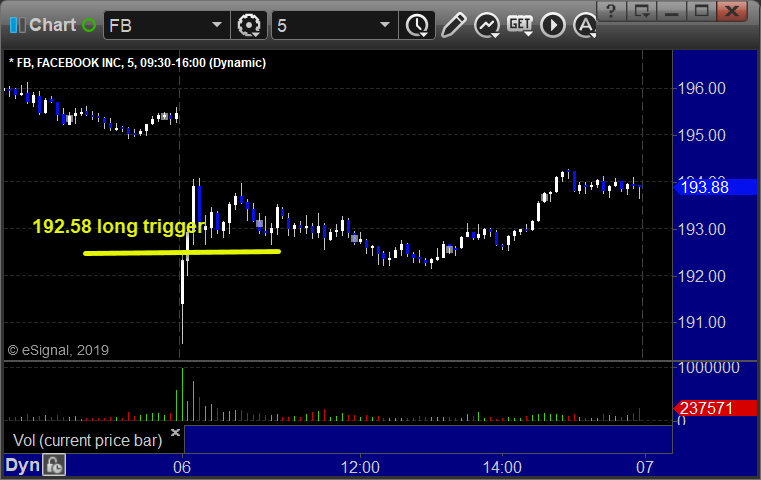
Task: Click the 06 date axis label
Action: coord(182,467)
